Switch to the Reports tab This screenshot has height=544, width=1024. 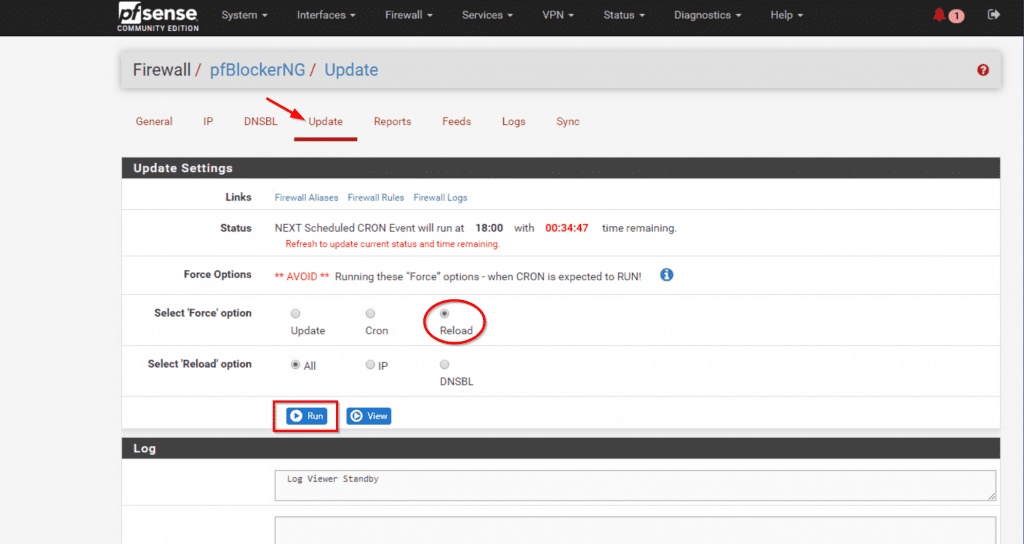[392, 121]
